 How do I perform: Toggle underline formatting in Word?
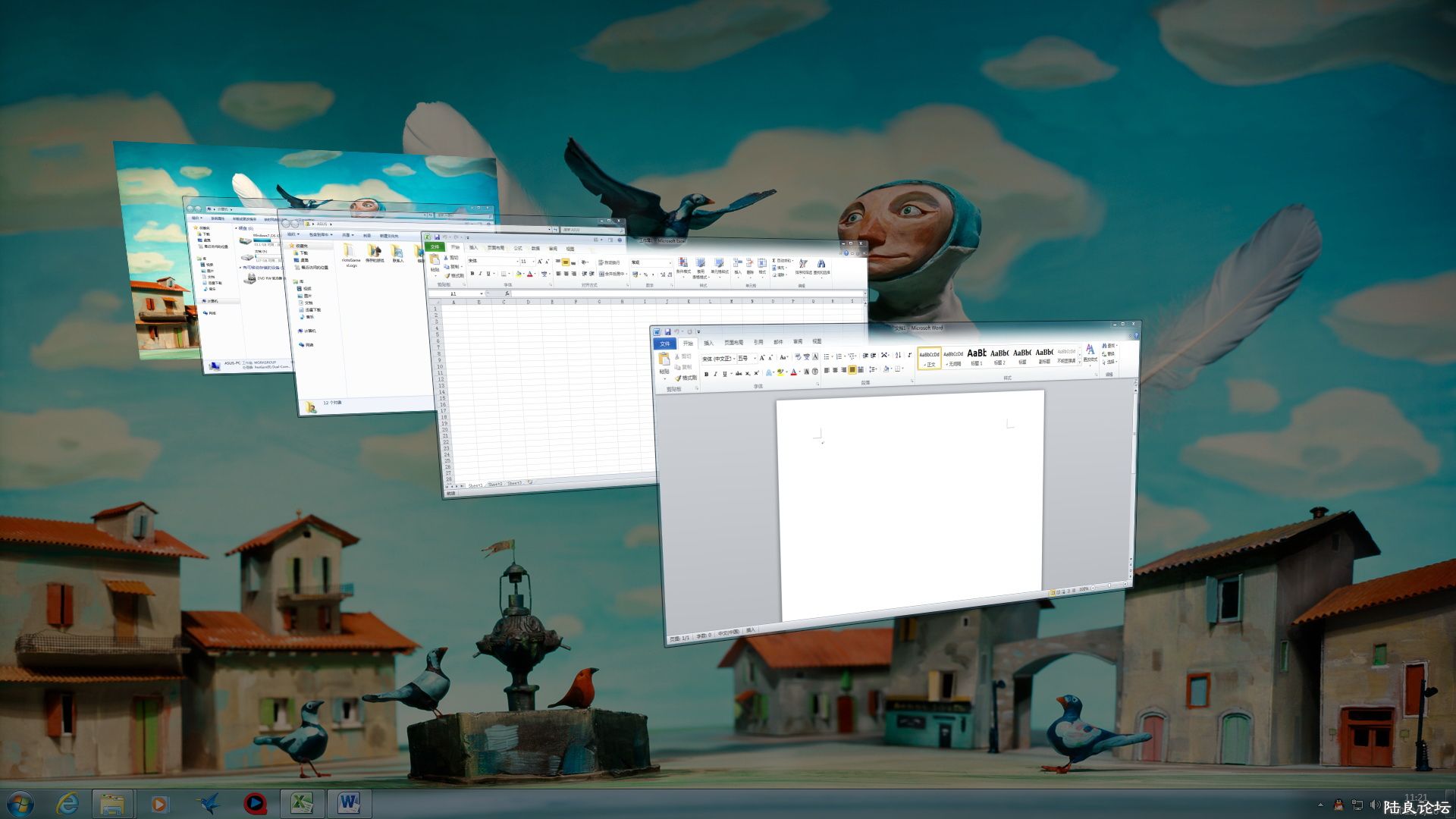coord(724,374)
